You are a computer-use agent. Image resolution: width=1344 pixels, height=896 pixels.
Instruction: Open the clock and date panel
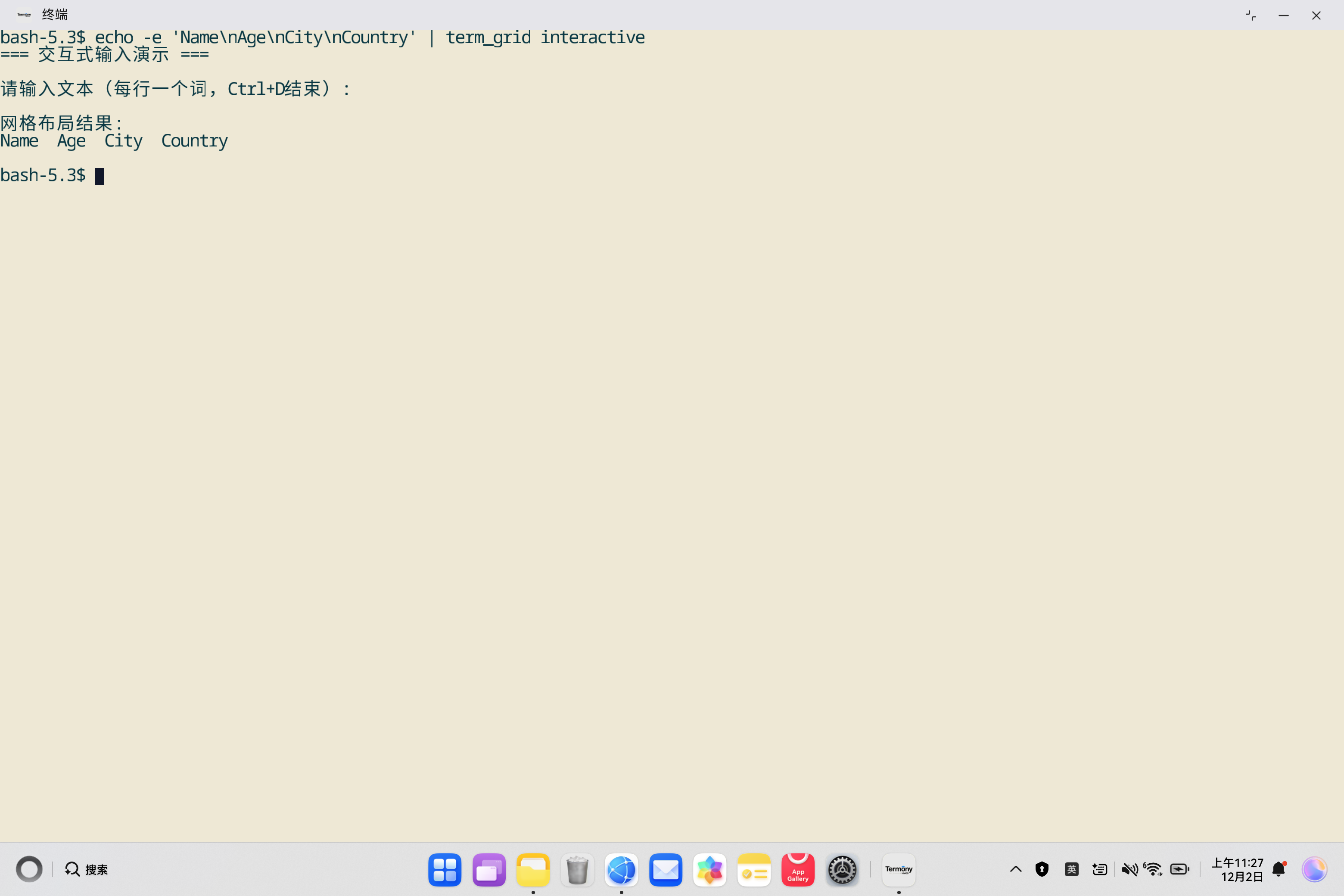coord(1237,870)
